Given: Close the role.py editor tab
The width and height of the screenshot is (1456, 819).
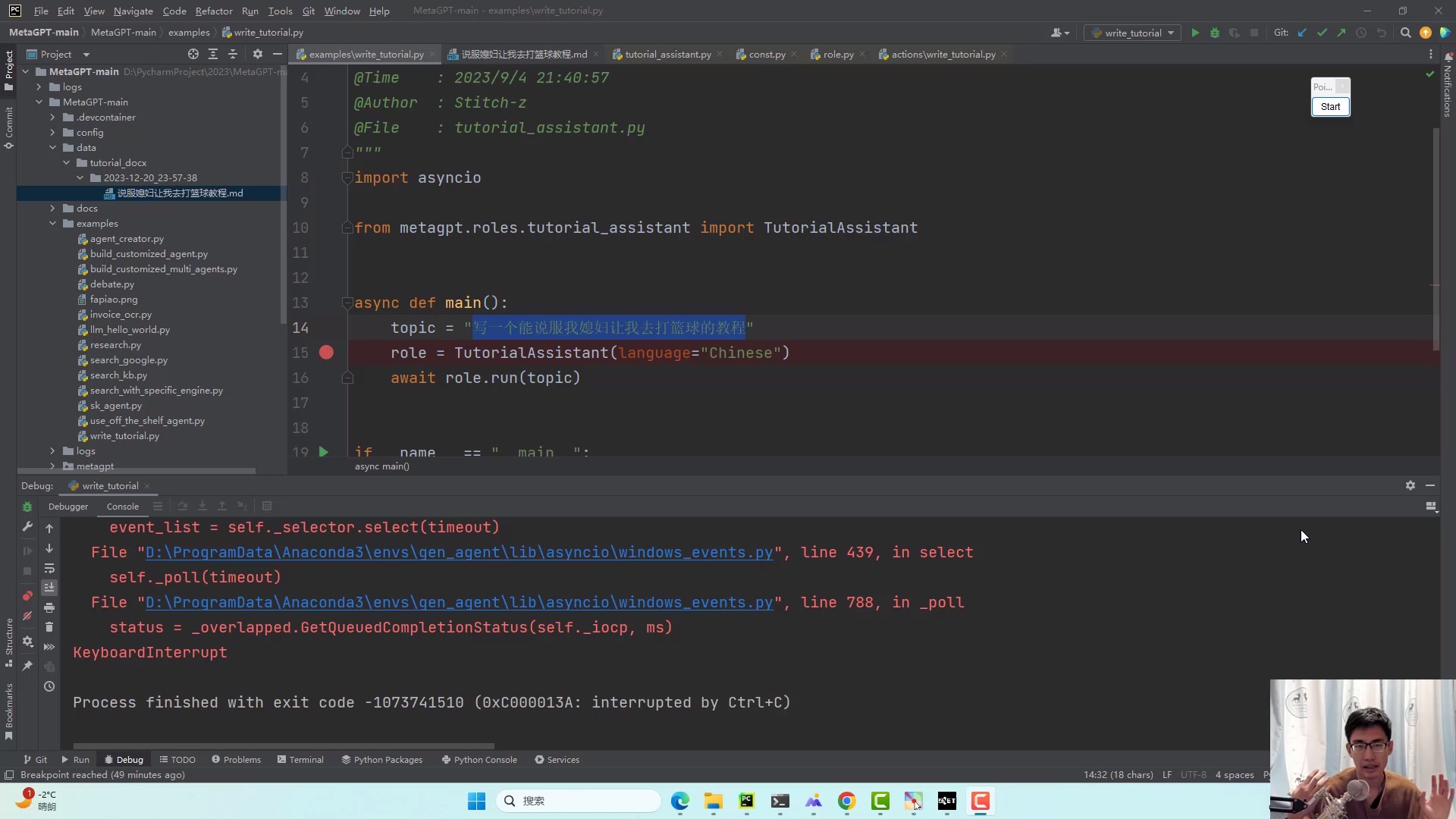Looking at the screenshot, I should (861, 55).
